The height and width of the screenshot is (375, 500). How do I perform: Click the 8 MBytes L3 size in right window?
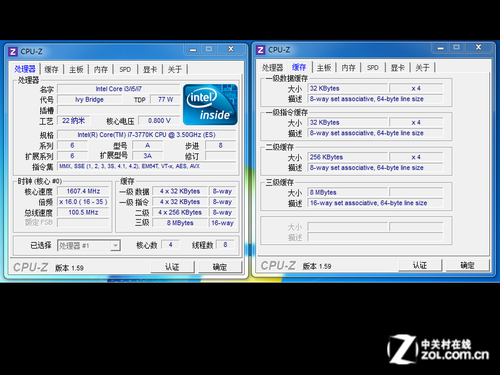pos(348,192)
